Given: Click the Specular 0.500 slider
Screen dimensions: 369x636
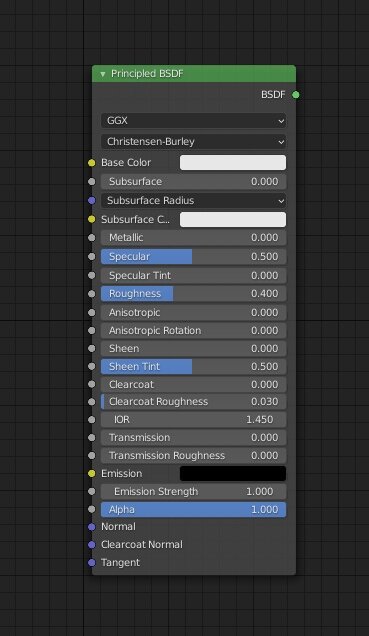Looking at the screenshot, I should pyautogui.click(x=193, y=256).
